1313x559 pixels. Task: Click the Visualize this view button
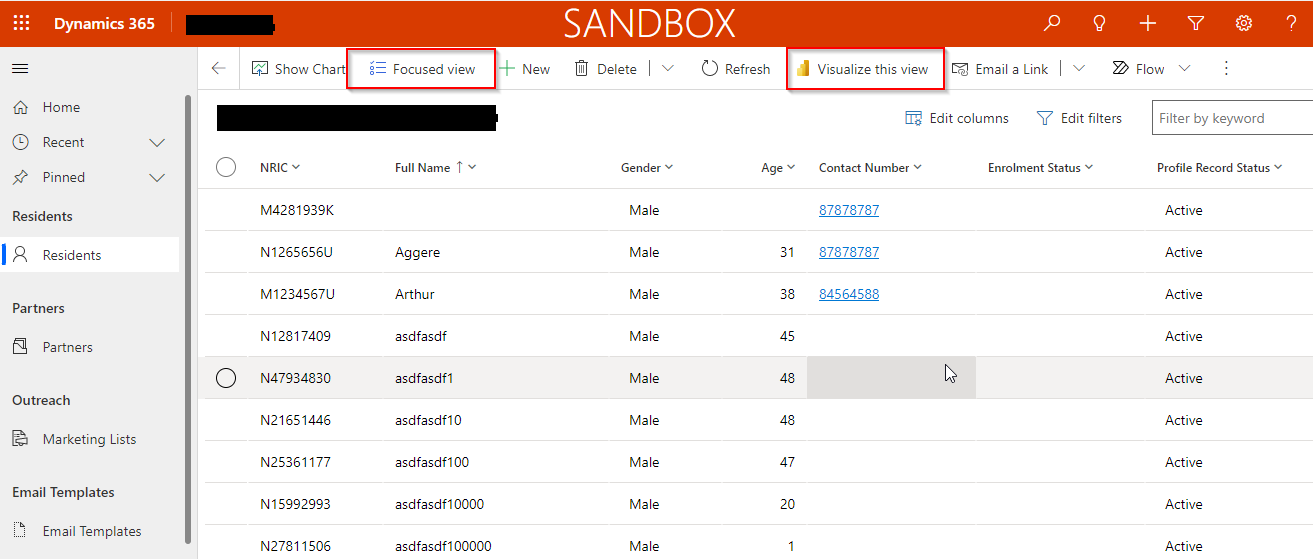click(x=864, y=69)
